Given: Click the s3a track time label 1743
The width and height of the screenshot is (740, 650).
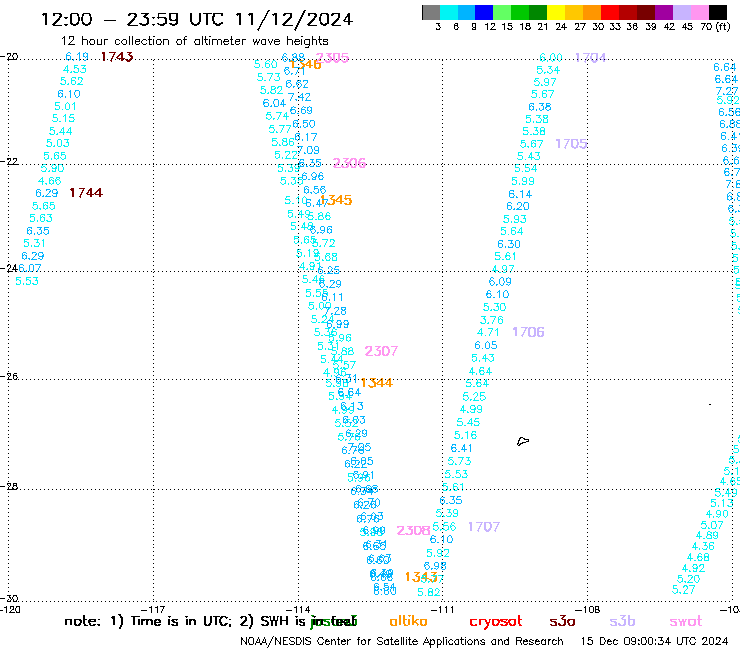Looking at the screenshot, I should [x=117, y=57].
